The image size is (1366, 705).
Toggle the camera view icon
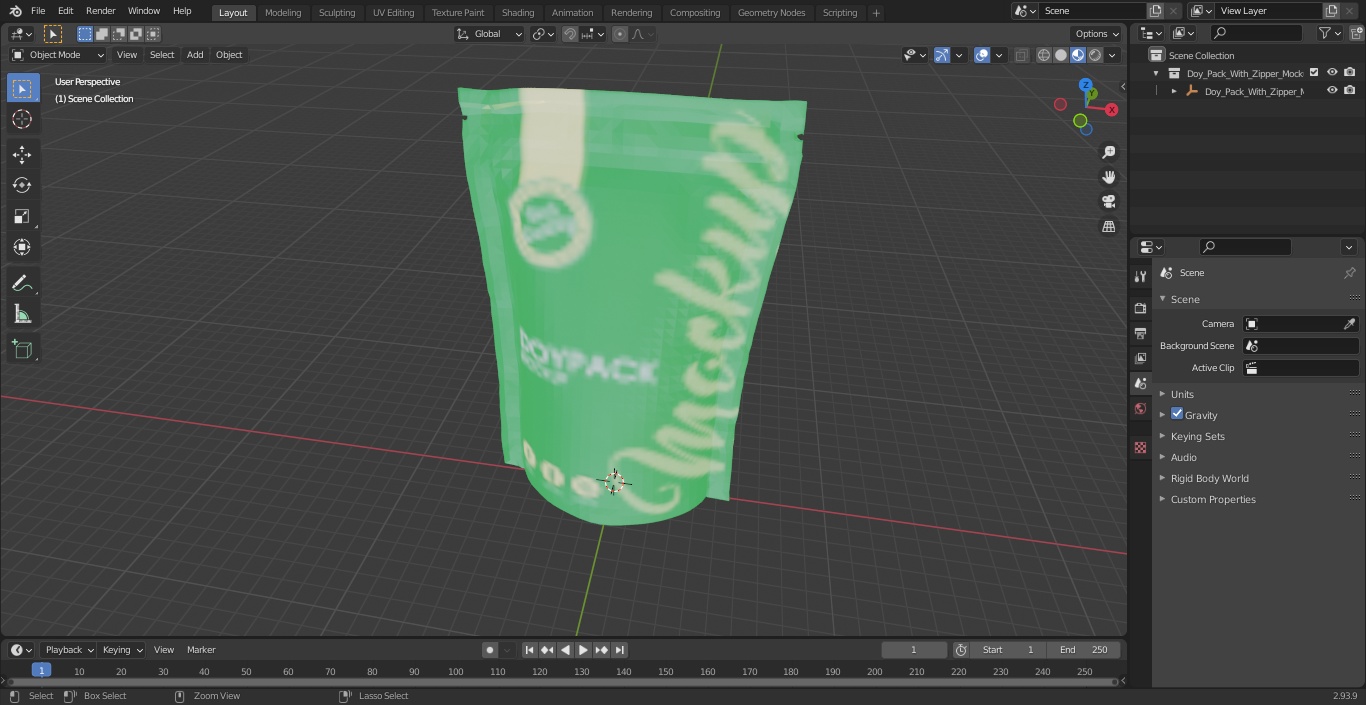pos(1108,202)
